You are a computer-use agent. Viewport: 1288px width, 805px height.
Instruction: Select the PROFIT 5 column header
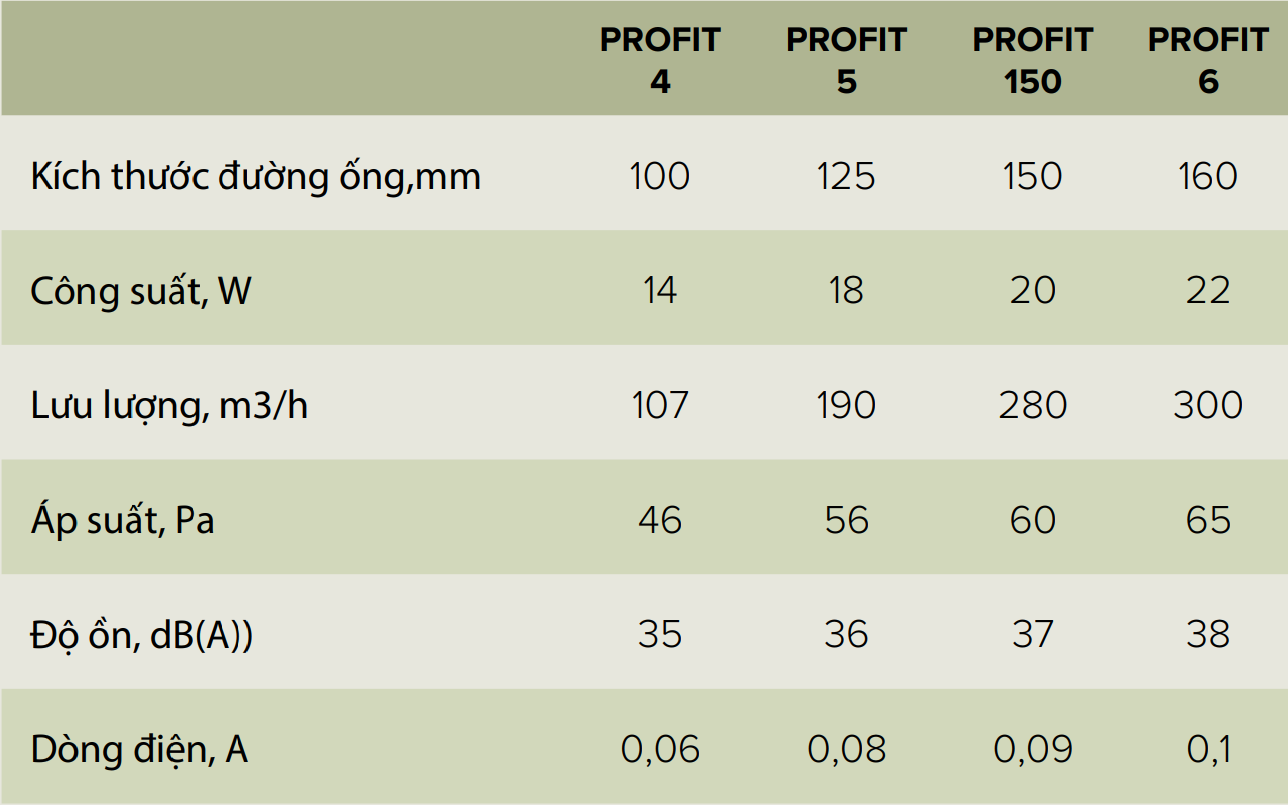[x=846, y=60]
